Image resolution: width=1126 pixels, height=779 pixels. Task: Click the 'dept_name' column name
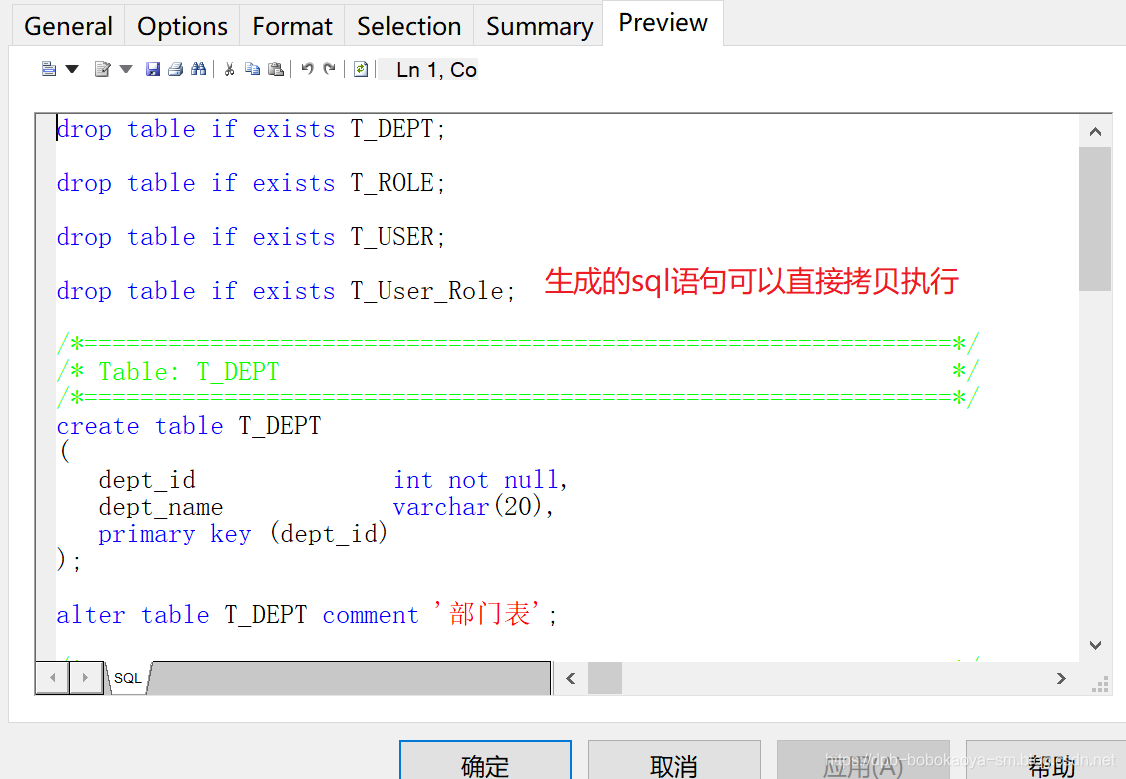(161, 507)
